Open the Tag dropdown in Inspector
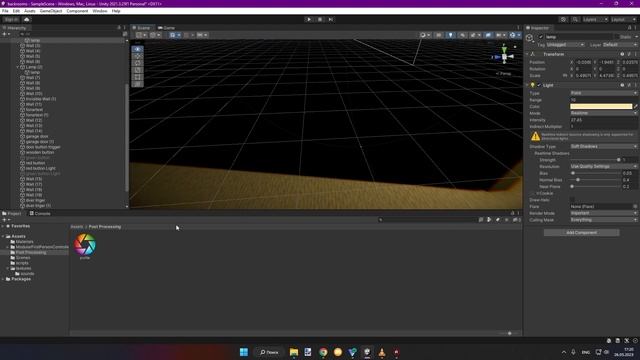 click(x=565, y=45)
